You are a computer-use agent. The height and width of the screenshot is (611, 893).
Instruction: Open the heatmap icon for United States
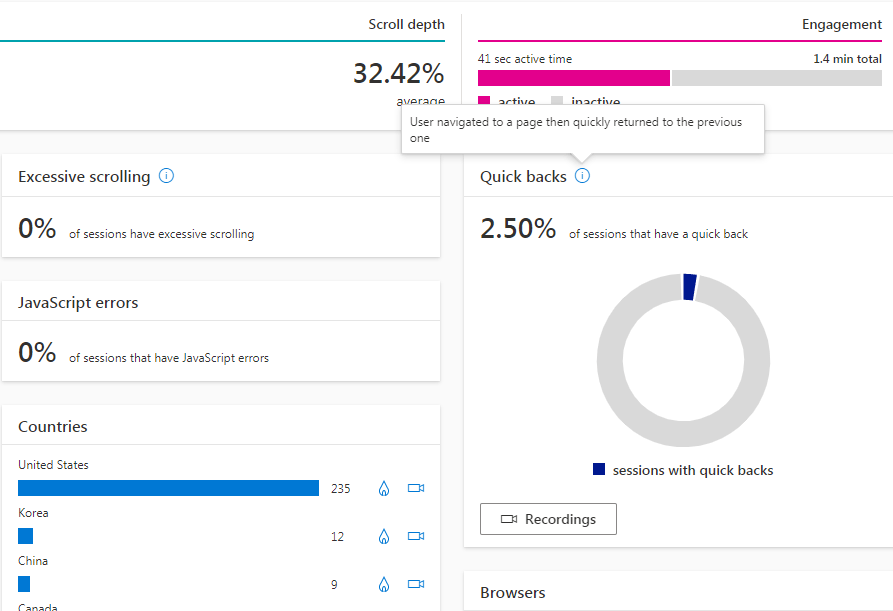tap(383, 488)
